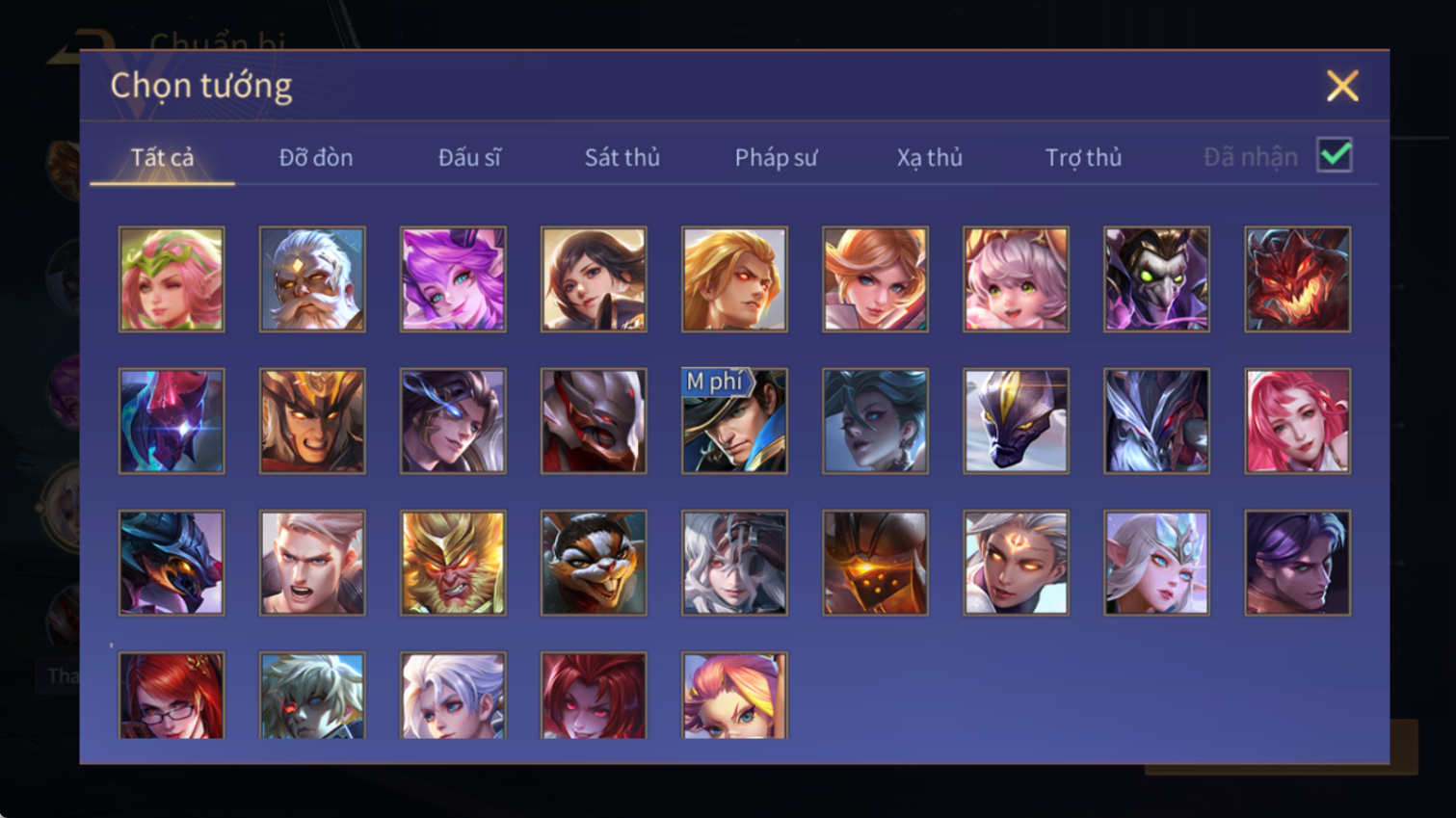Choose the red fiery demon hero portrait

1297,279
